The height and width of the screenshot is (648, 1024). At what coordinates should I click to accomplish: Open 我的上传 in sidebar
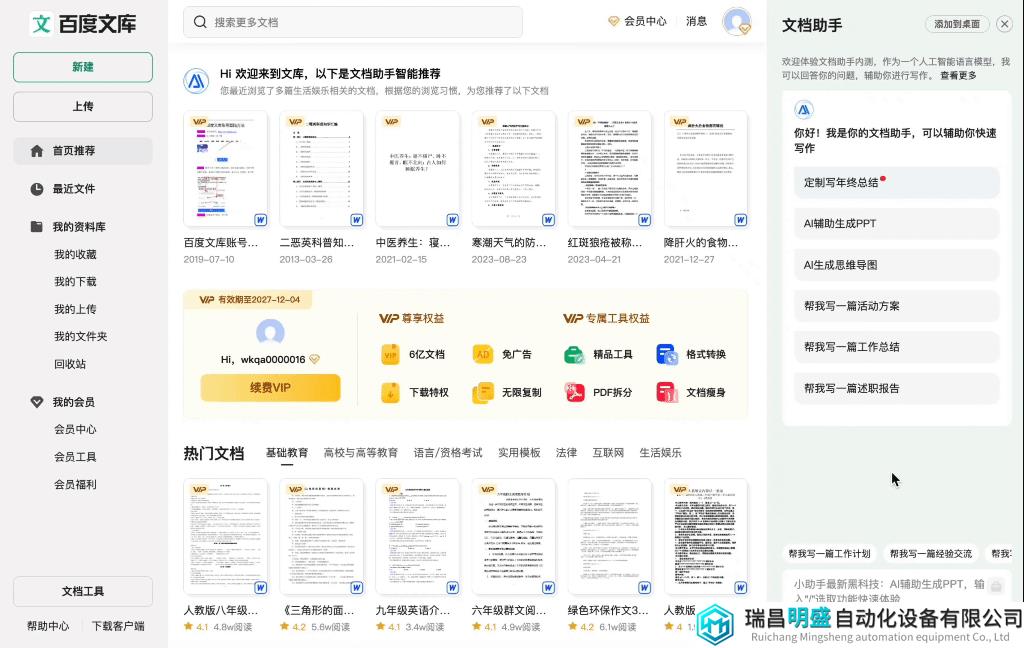point(75,309)
